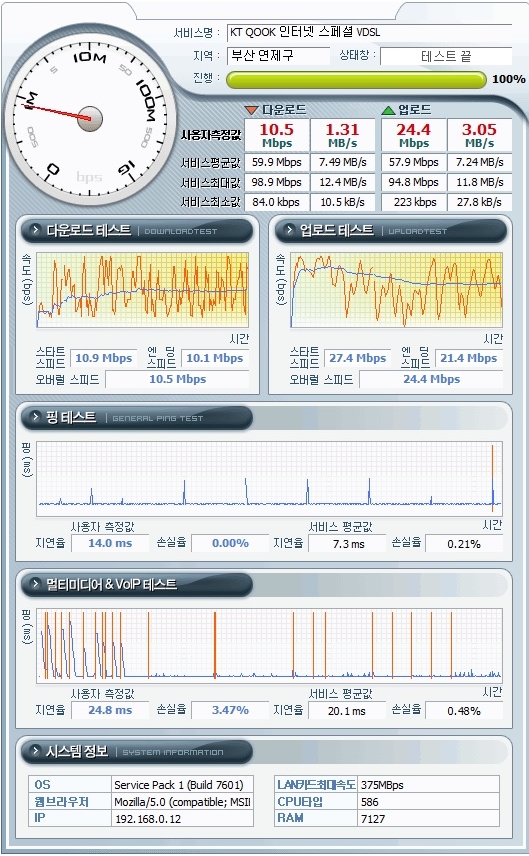Click the green upload triangle icon
The height and width of the screenshot is (856, 529).
tap(388, 110)
